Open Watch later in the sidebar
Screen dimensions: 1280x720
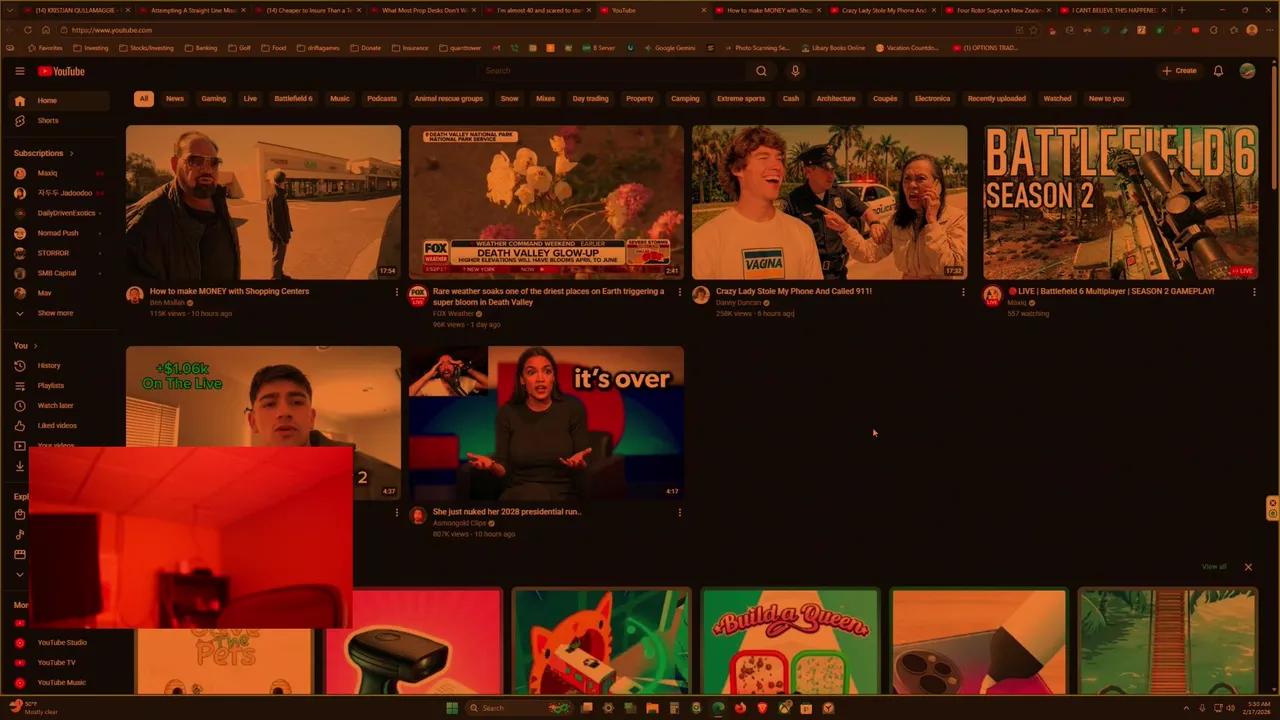[x=60, y=405]
